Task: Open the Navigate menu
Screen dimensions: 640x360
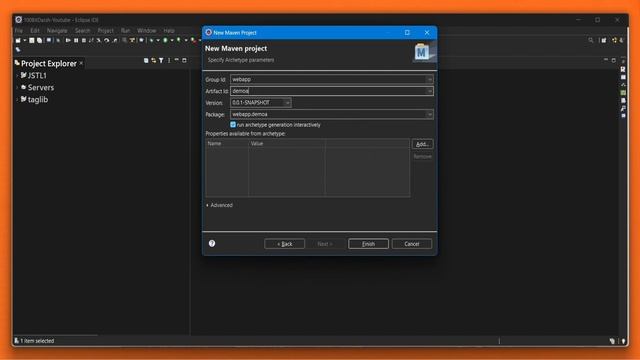Action: (x=57, y=31)
